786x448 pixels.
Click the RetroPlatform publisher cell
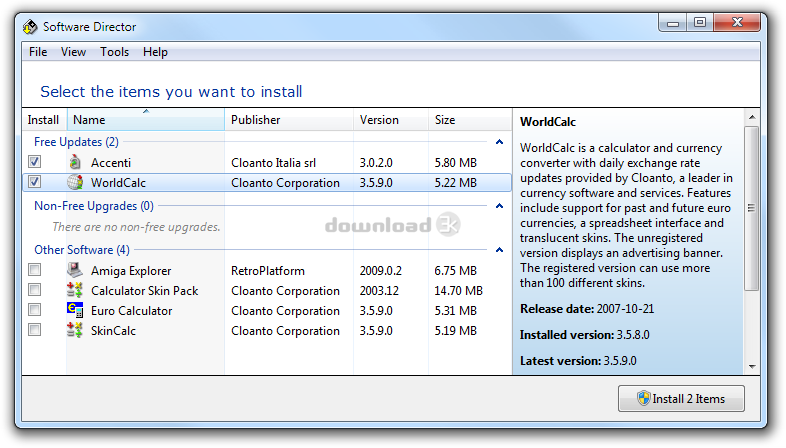click(268, 271)
